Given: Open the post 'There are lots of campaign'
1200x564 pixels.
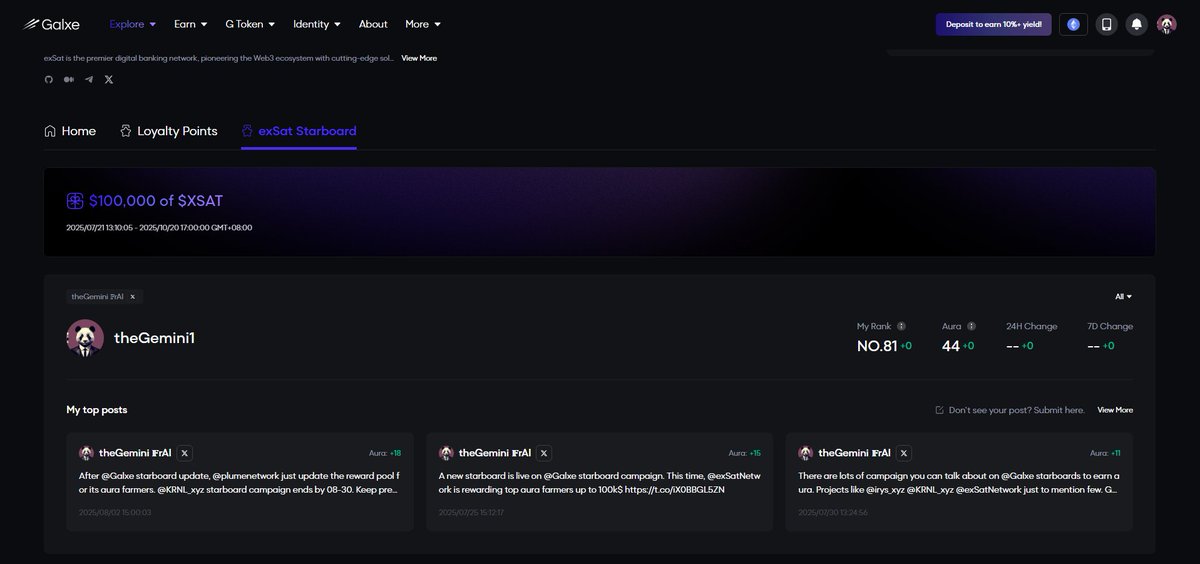Looking at the screenshot, I should (959, 483).
